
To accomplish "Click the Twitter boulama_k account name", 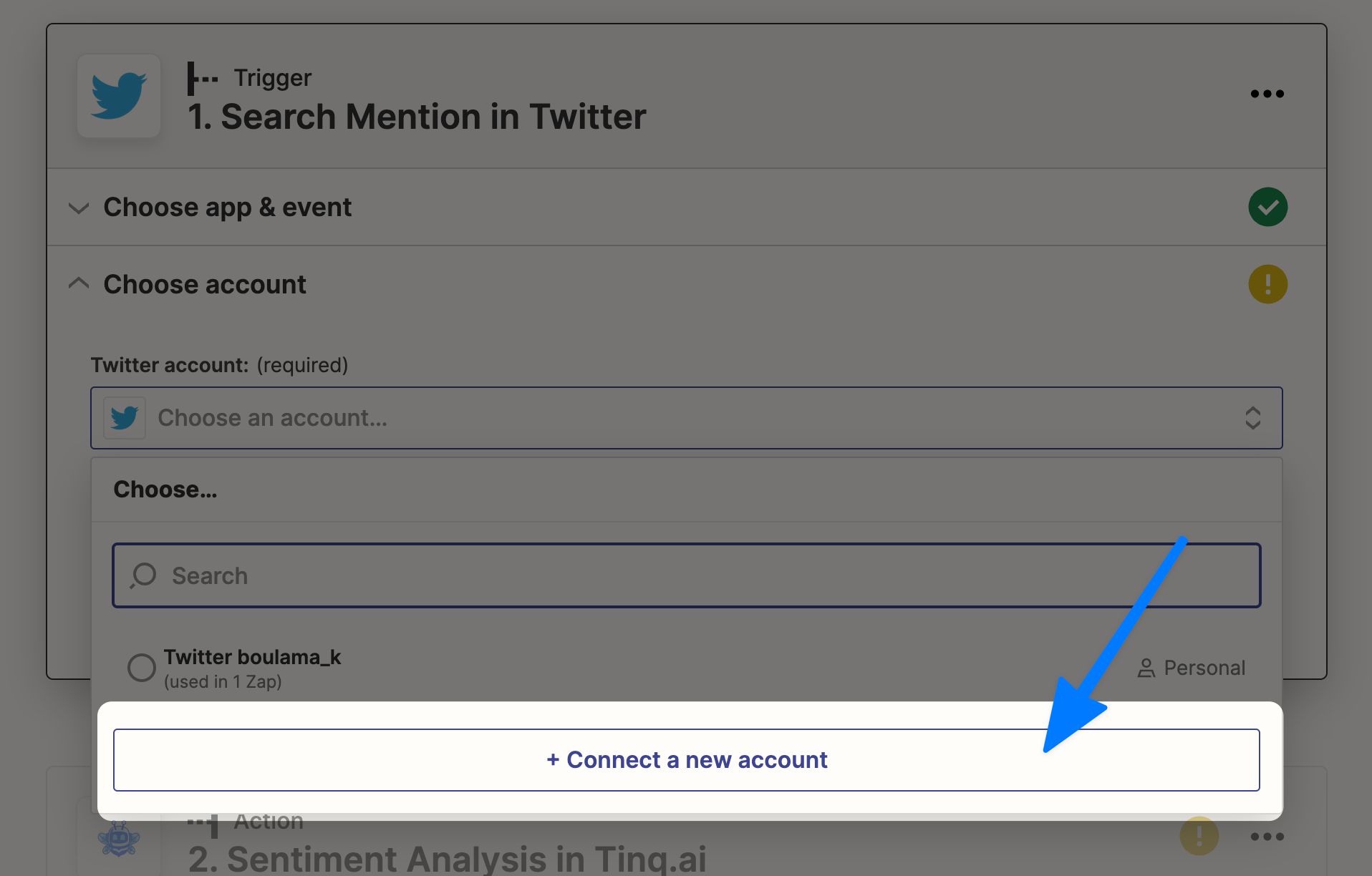I will pyautogui.click(x=252, y=657).
